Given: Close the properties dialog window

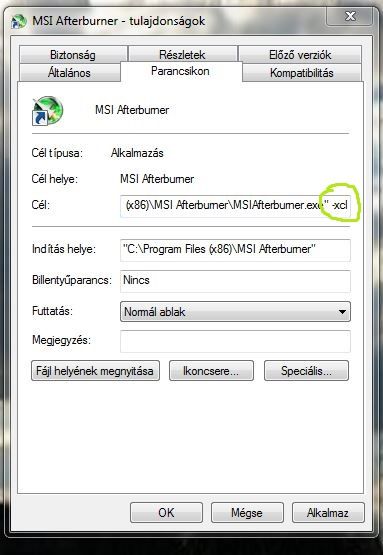Looking at the screenshot, I should click(x=350, y=16).
